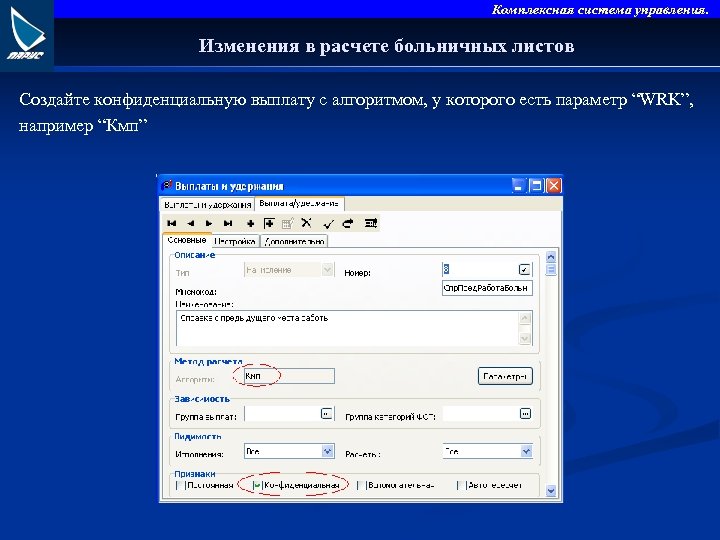
Task: Click the checkmark button beside Номер field
Action: click(524, 270)
